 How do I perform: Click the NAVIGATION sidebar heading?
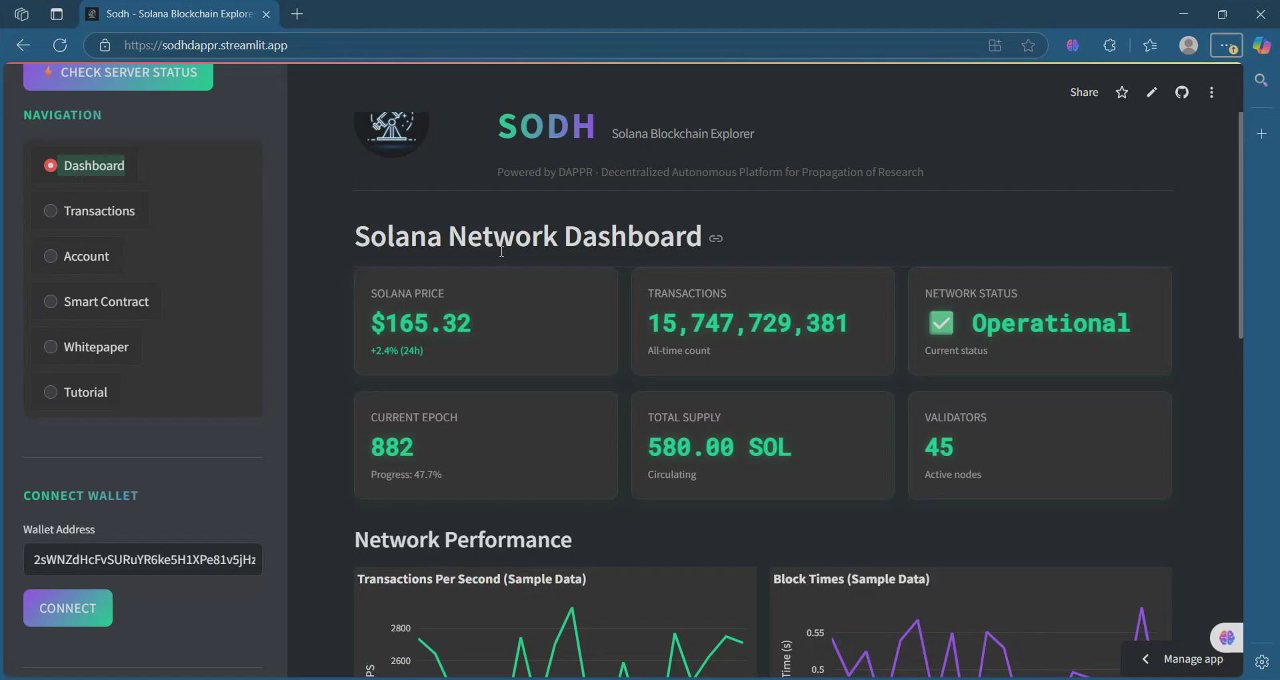click(x=62, y=115)
